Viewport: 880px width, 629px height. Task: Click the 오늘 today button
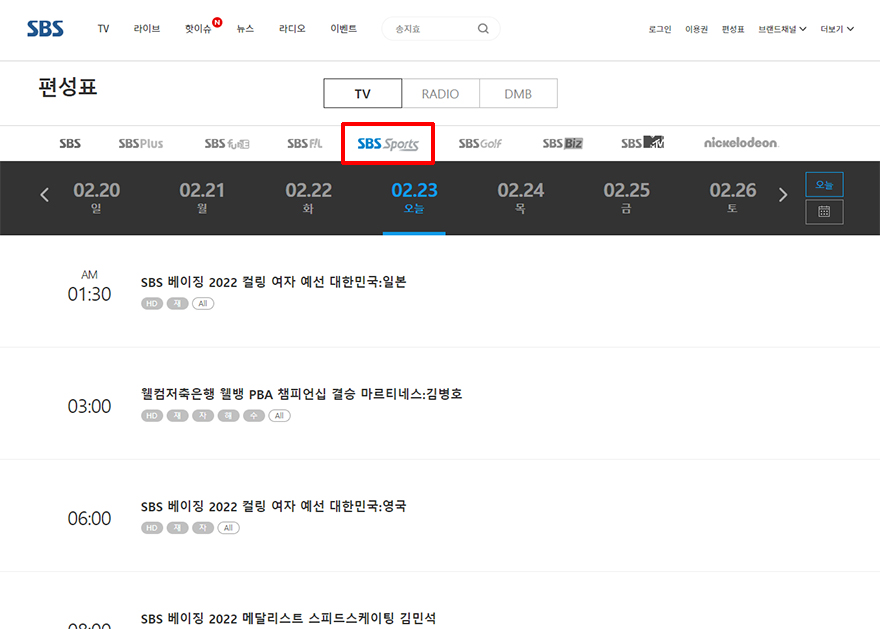point(824,185)
